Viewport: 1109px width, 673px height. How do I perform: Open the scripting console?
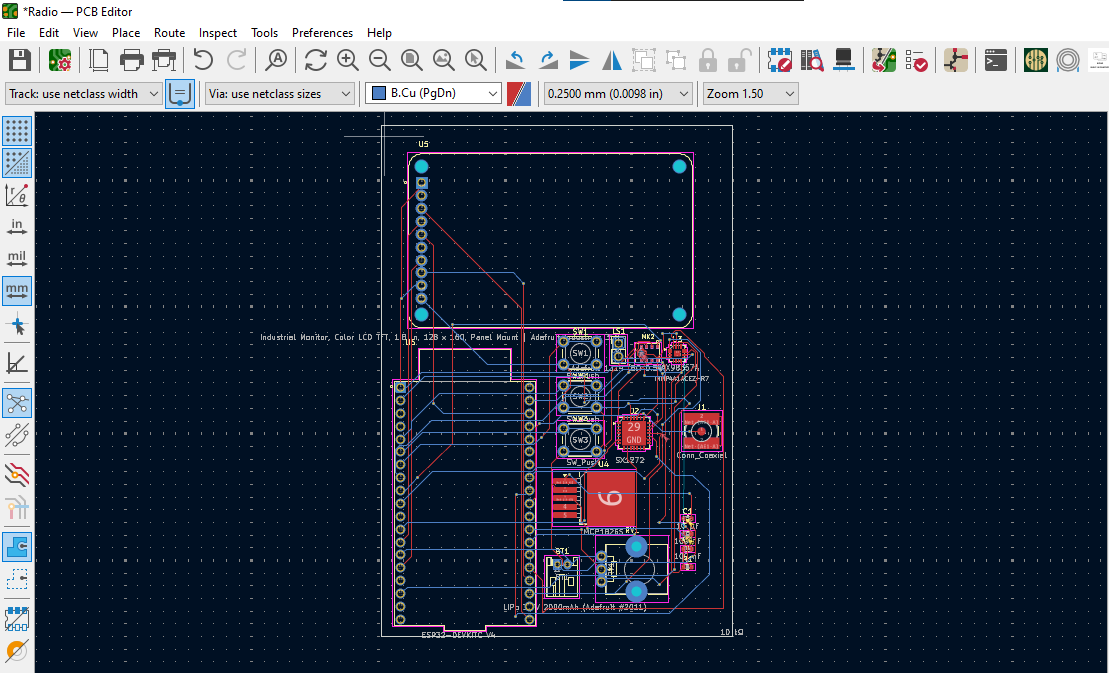pos(996,60)
